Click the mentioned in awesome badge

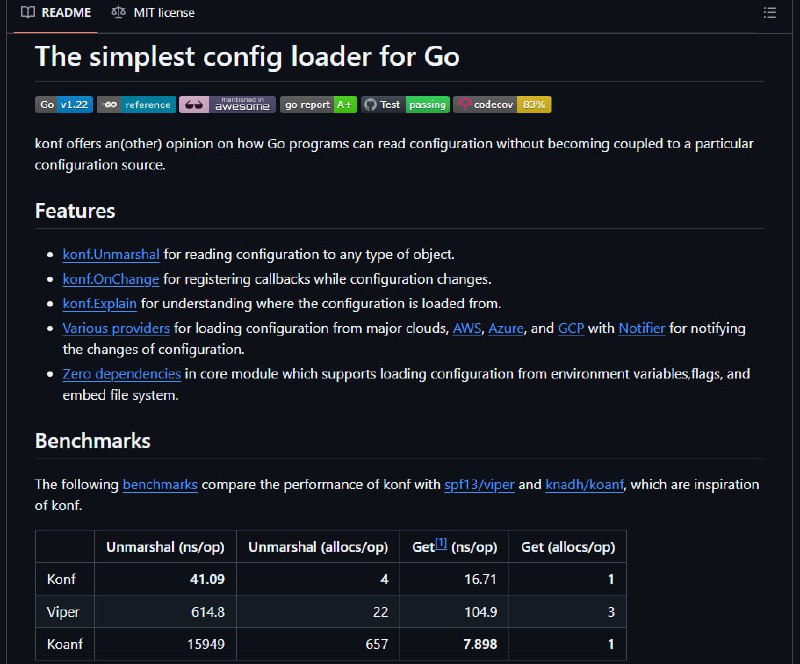click(x=227, y=105)
